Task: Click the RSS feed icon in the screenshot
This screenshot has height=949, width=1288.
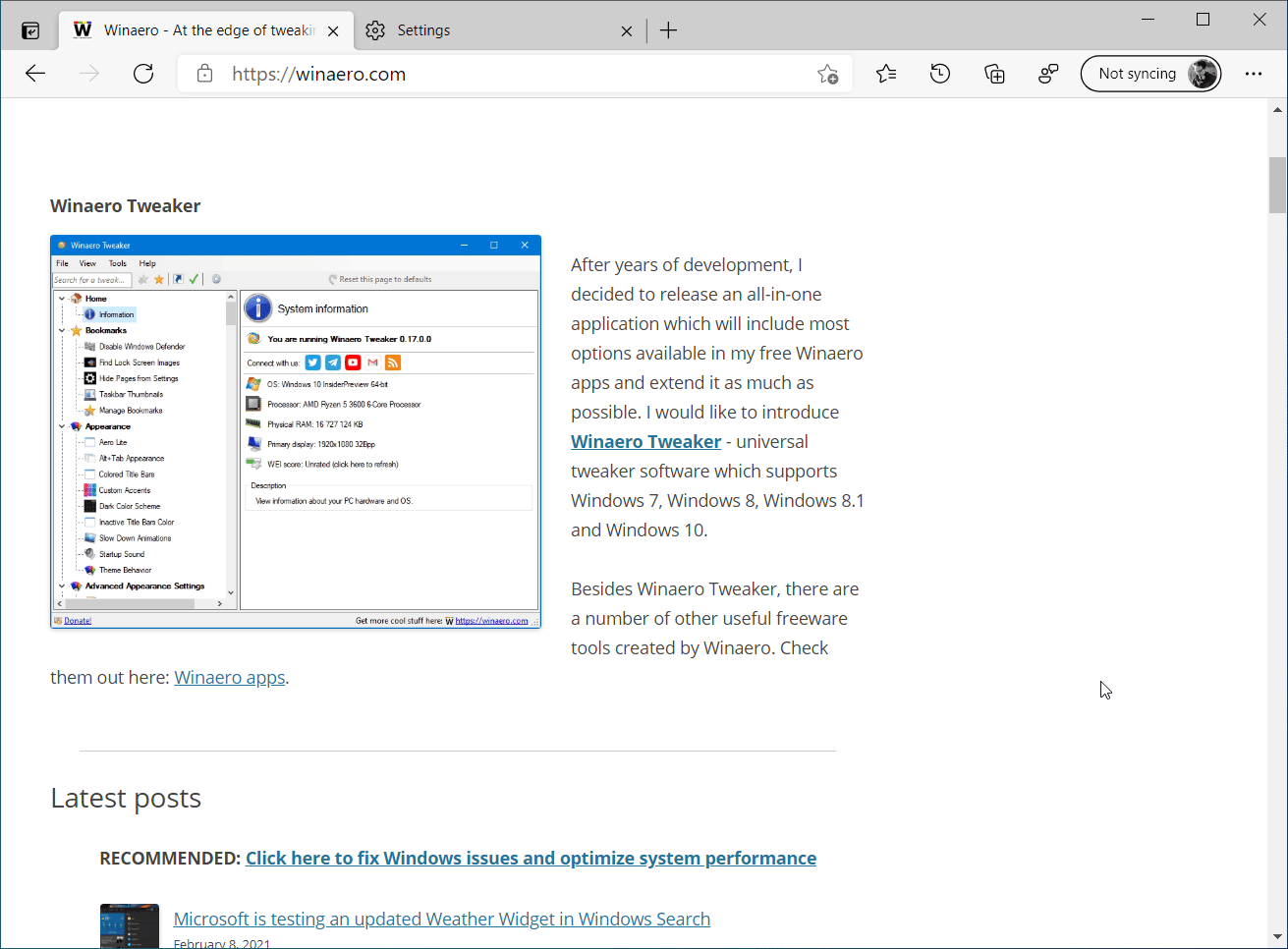Action: [393, 363]
